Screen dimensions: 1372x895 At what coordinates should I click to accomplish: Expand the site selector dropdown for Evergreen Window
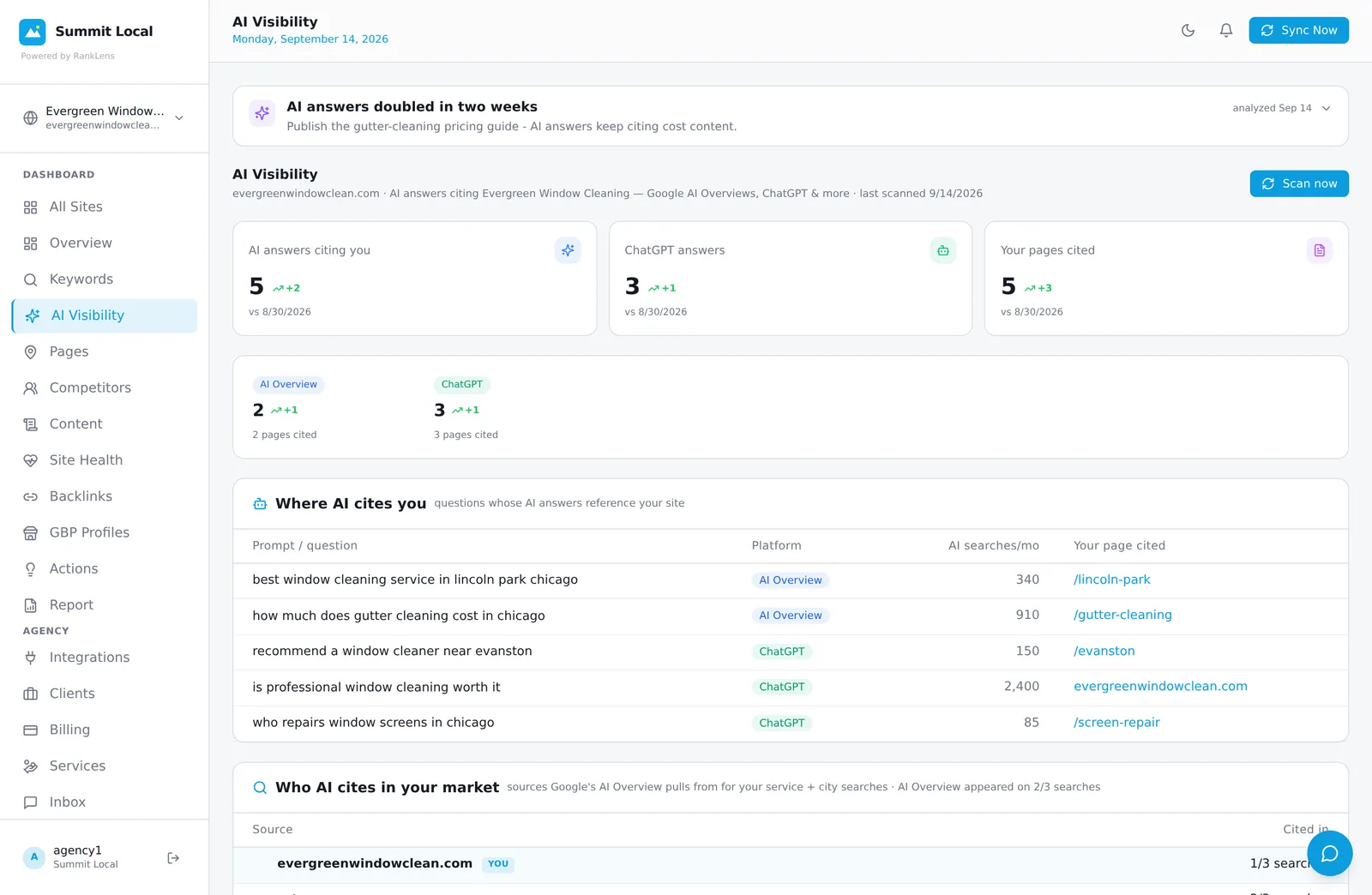(104, 117)
